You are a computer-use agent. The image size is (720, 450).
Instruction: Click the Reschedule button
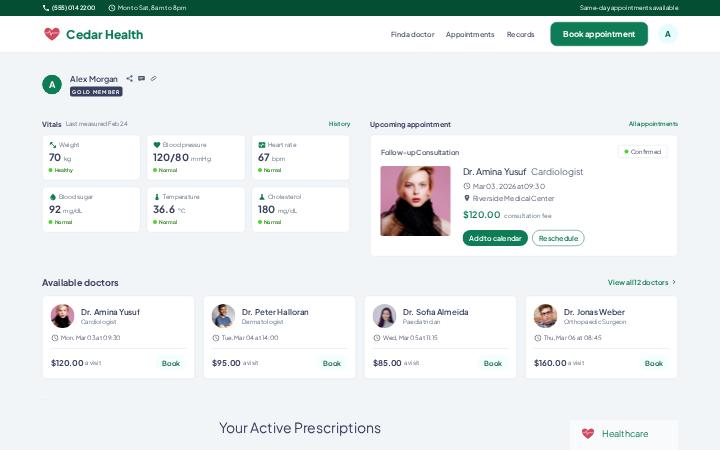pos(558,238)
